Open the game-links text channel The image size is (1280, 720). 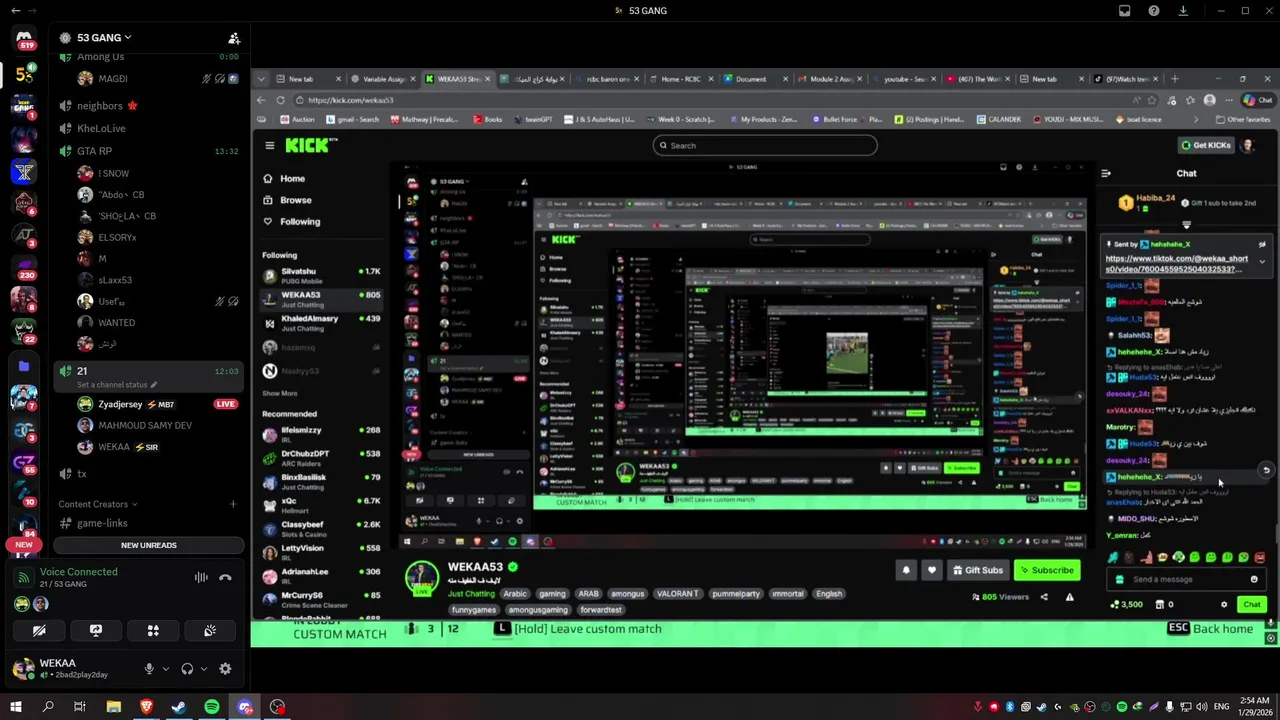click(x=148, y=523)
